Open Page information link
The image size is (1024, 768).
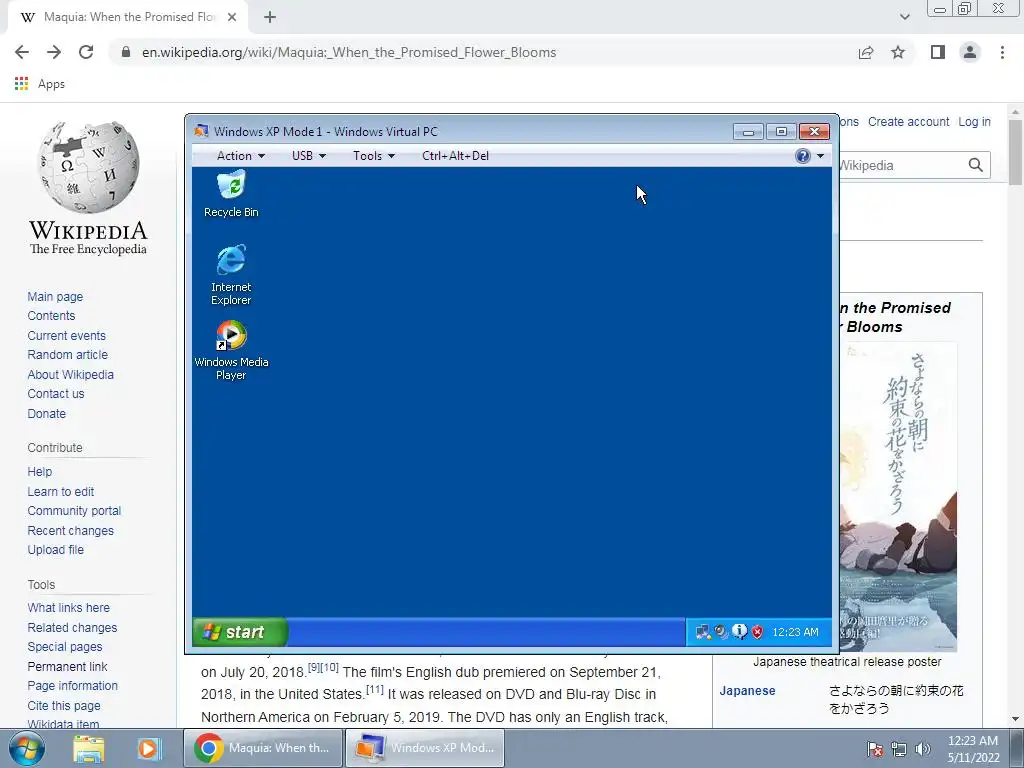72,686
